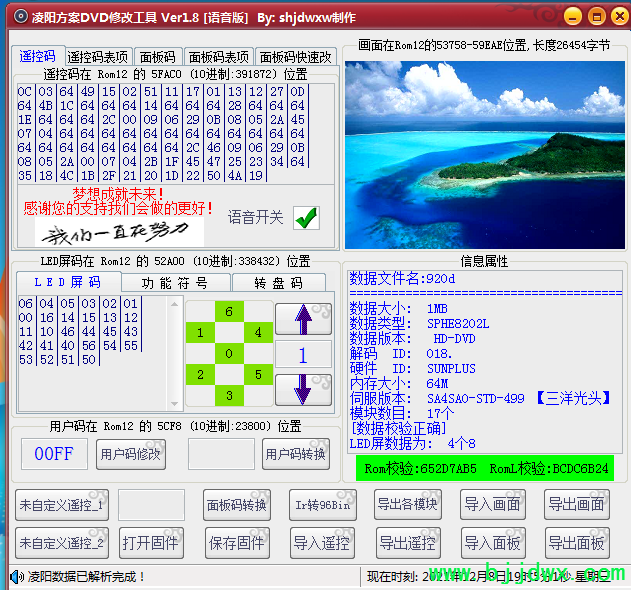
Task: Click the 00FF user code field
Action: coord(54,453)
